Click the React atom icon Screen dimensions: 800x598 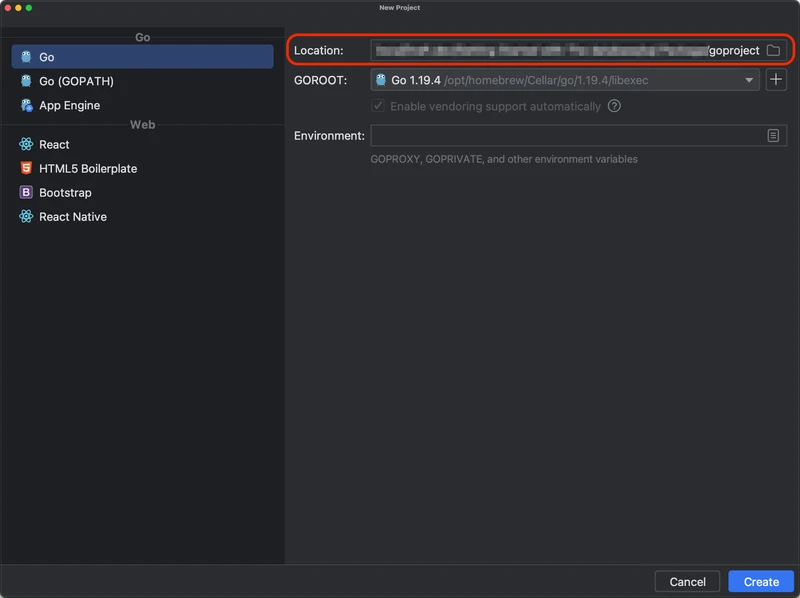[x=26, y=145]
